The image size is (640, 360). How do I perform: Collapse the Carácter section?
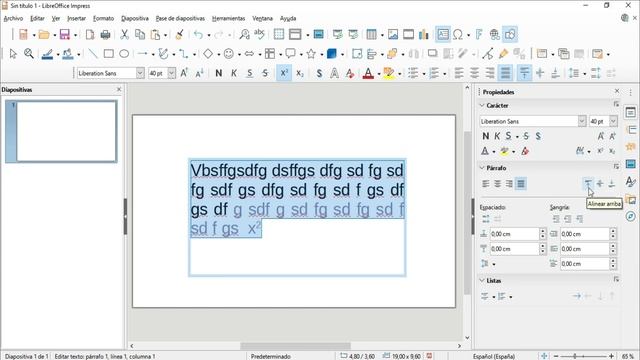[x=482, y=105]
